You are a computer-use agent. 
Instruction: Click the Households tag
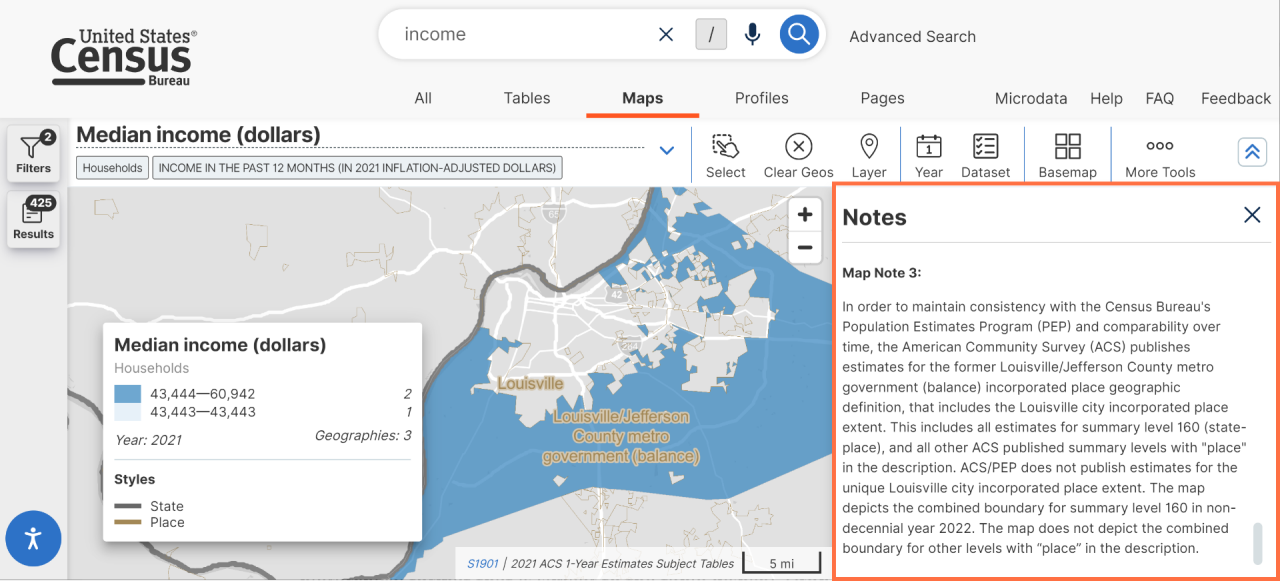pyautogui.click(x=112, y=168)
